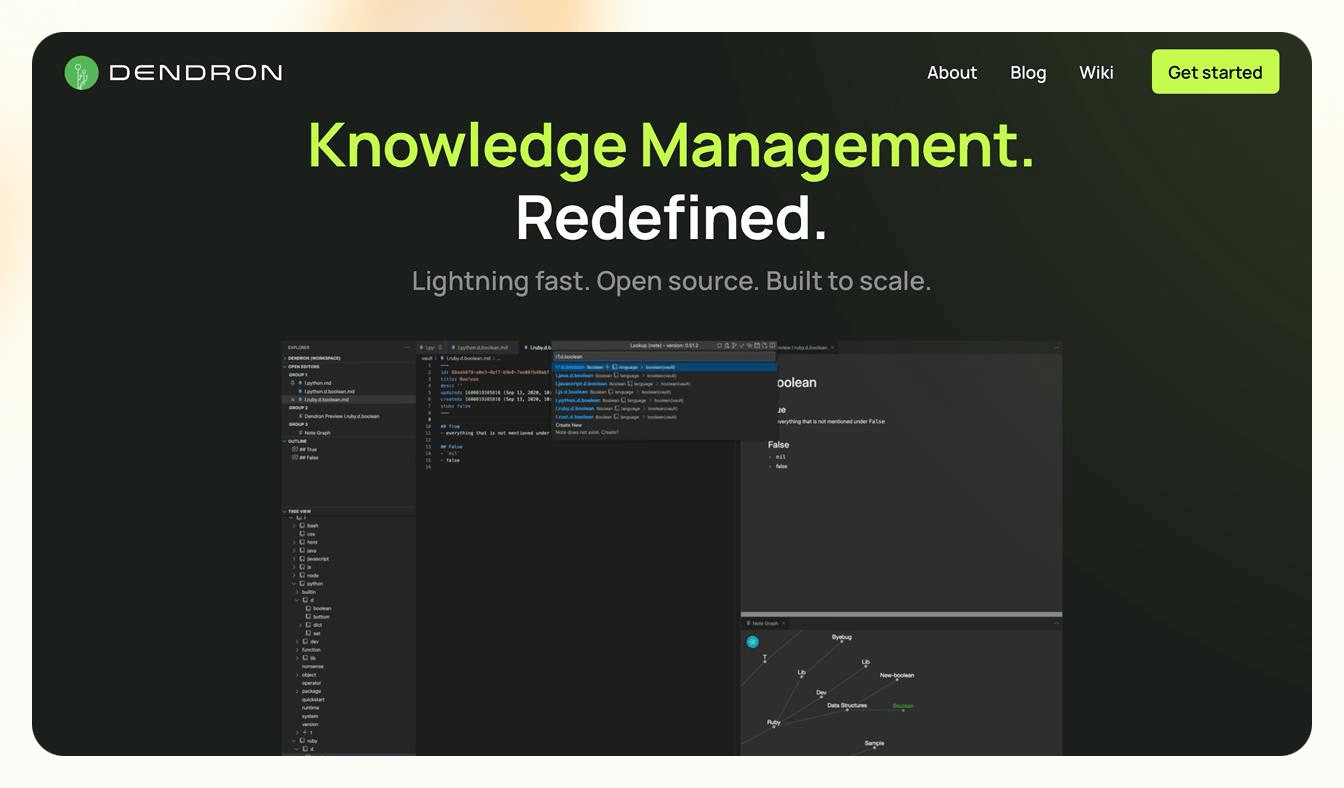Select runtime note in Tree View

(311, 708)
